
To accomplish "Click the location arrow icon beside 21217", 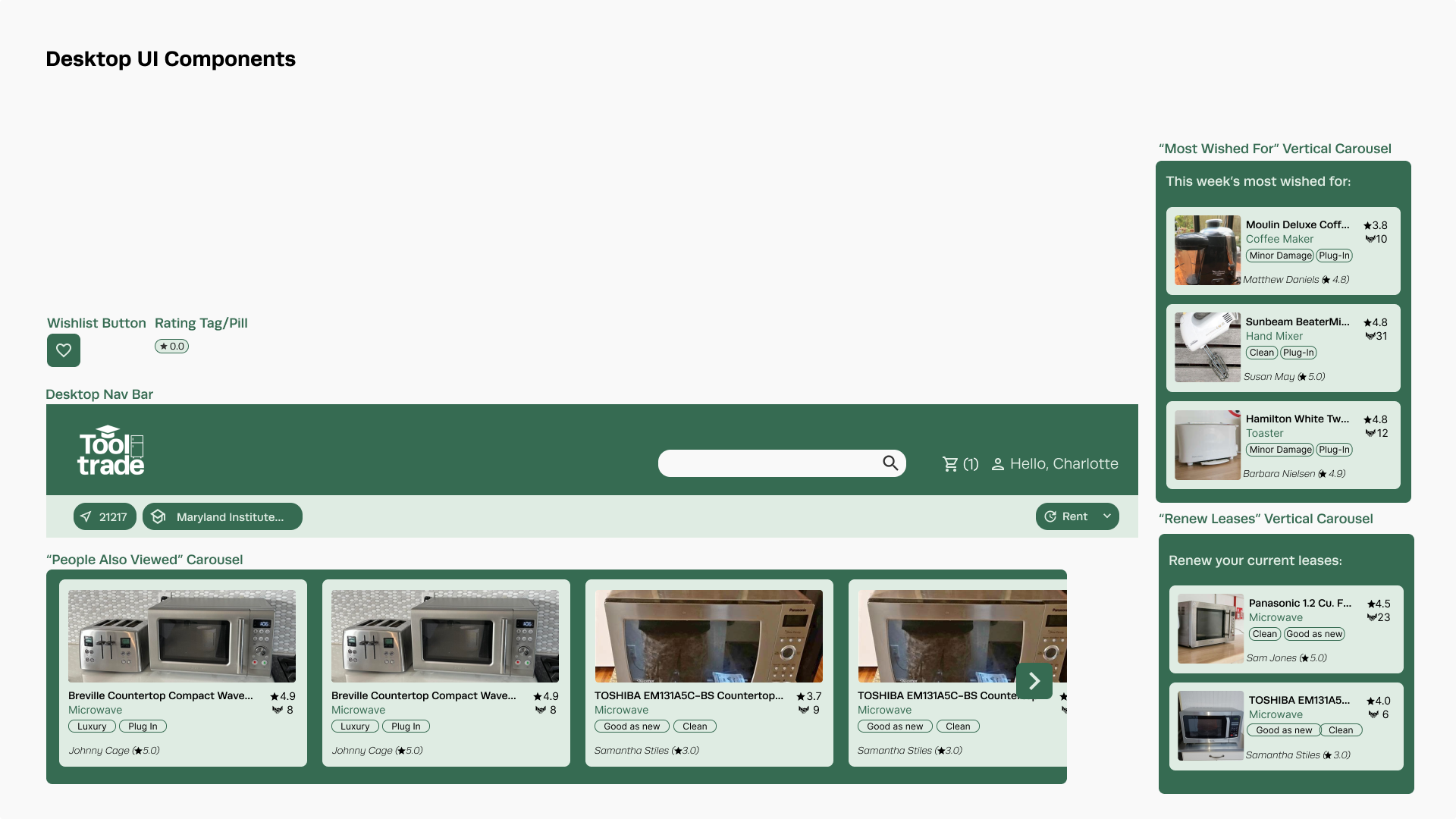I will click(x=86, y=516).
